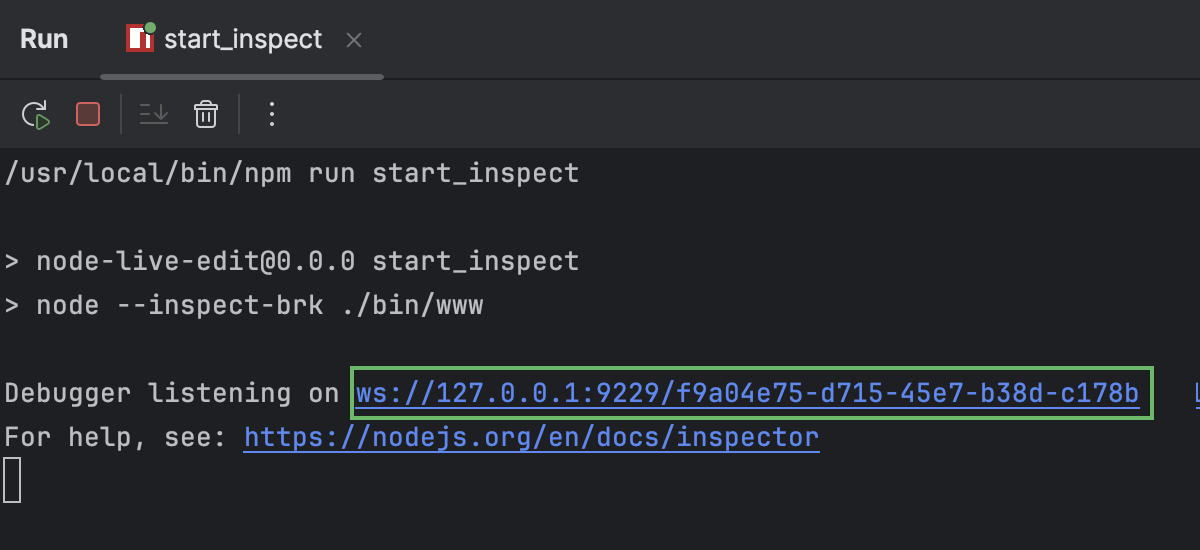Click the empty console area below the cursor
This screenshot has height=550, width=1200.
coord(600,522)
